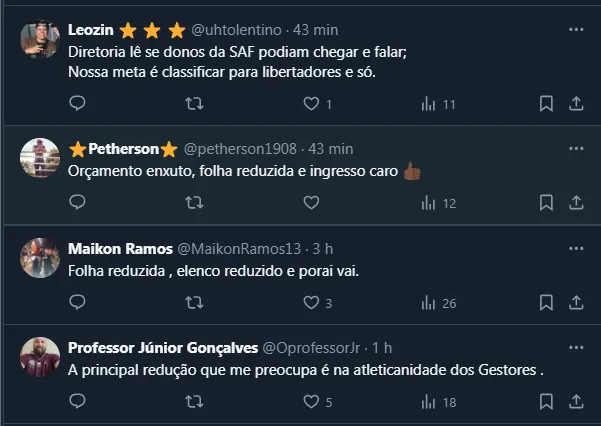Screen dimensions: 601x426
Task: Reply to Professor Júnior Gonçalves's tweet
Action: 78,402
